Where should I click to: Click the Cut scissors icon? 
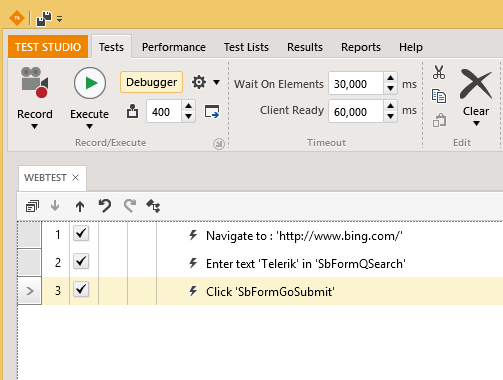click(x=439, y=72)
